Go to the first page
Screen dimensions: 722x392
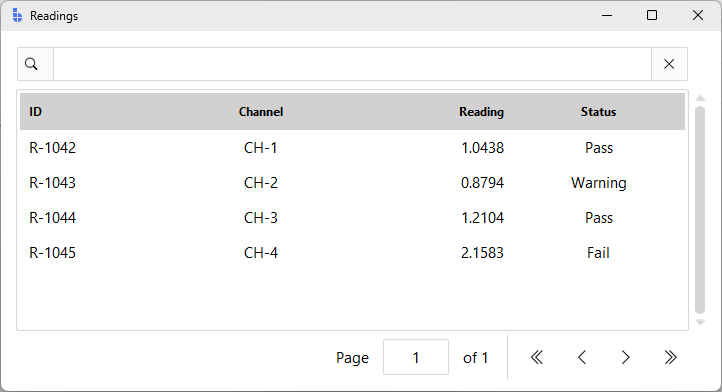coord(537,357)
